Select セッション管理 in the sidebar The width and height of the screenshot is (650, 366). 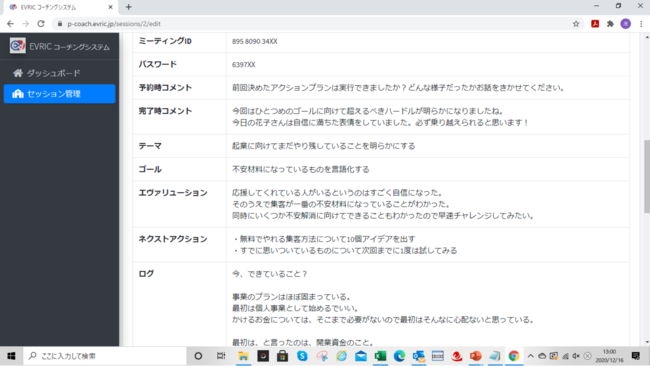(x=59, y=94)
